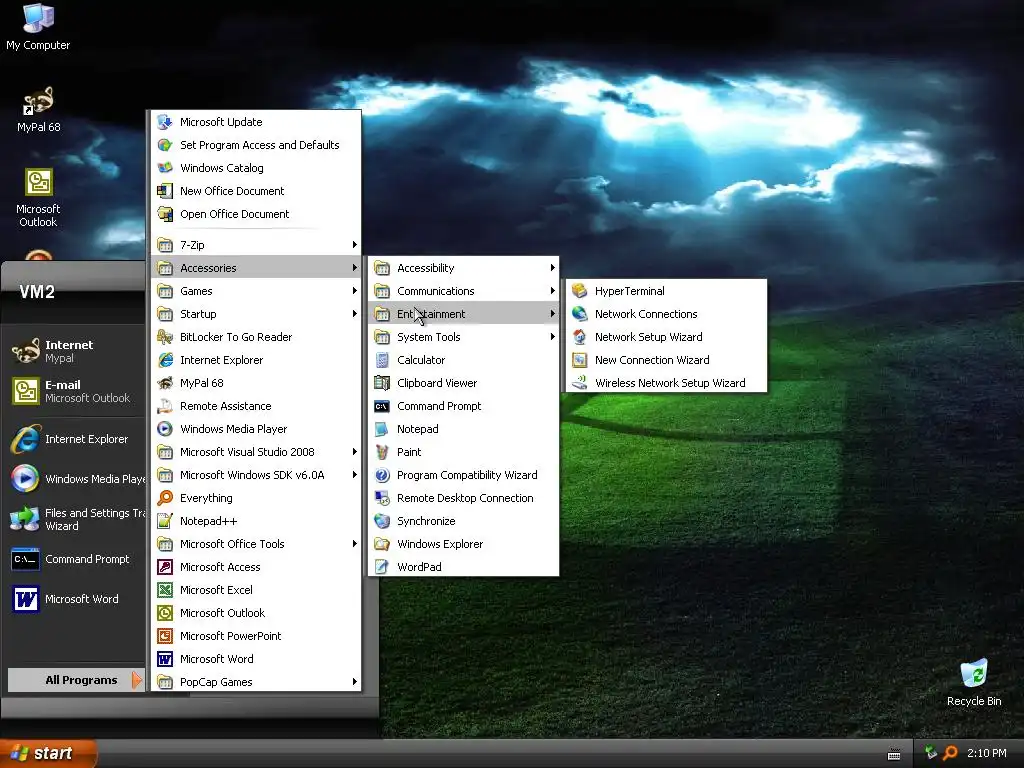Open WordPad

464,567
